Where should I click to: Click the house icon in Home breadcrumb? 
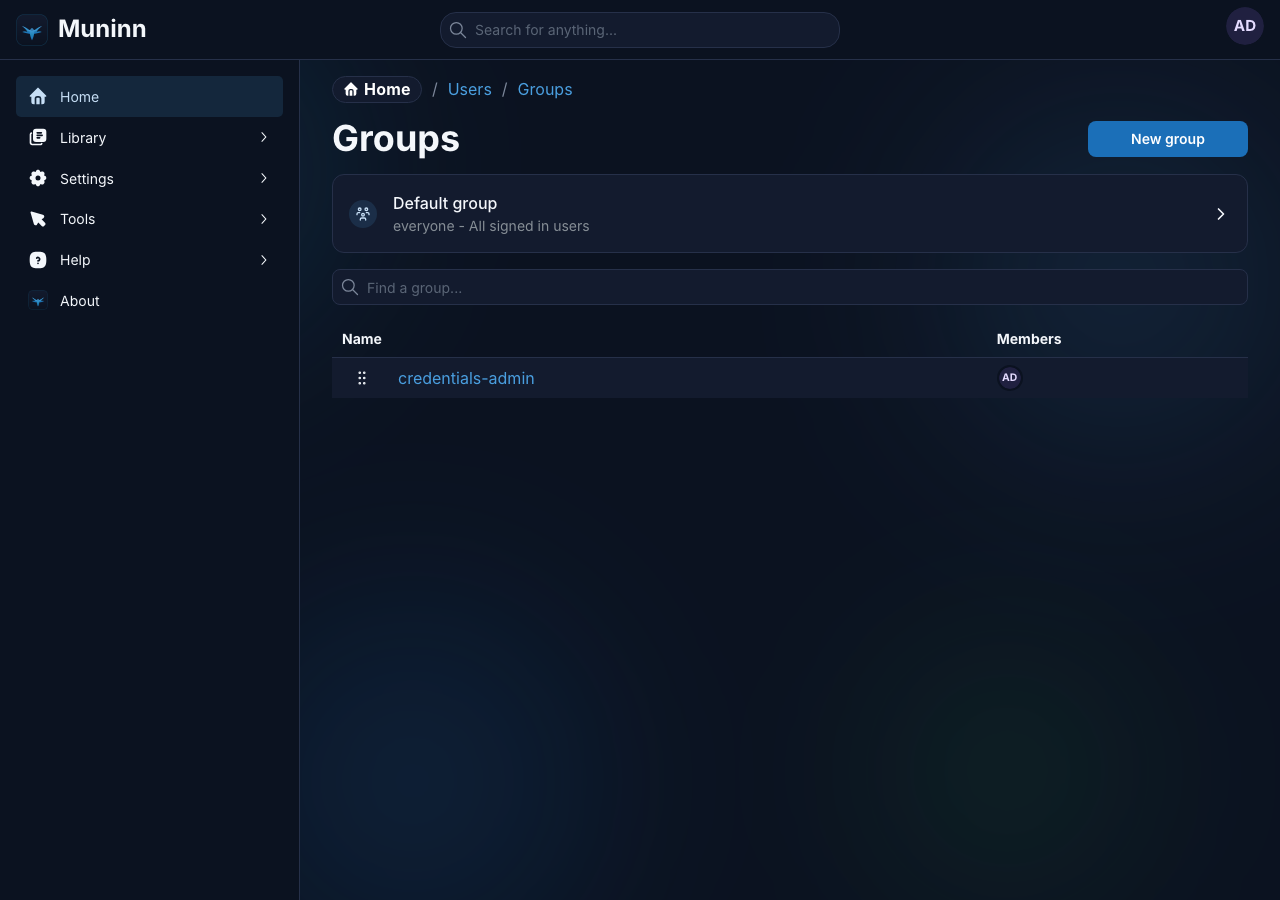coord(351,90)
